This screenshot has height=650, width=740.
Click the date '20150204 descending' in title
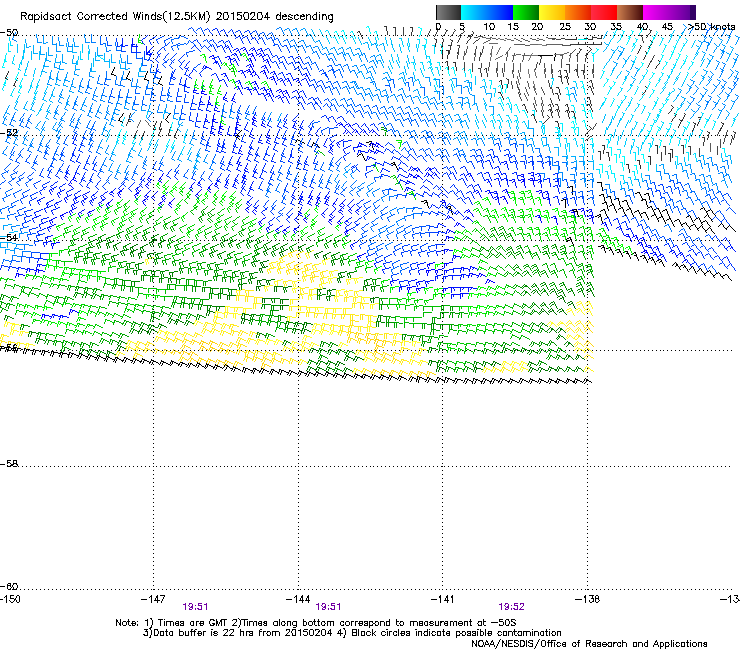click(275, 17)
